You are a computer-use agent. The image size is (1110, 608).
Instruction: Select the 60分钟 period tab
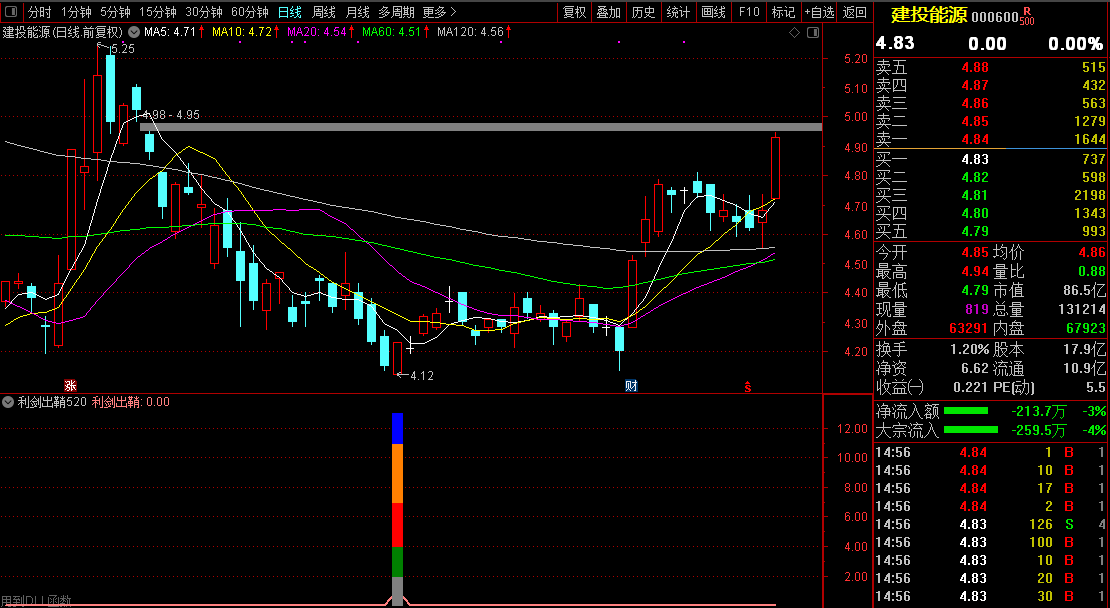249,12
